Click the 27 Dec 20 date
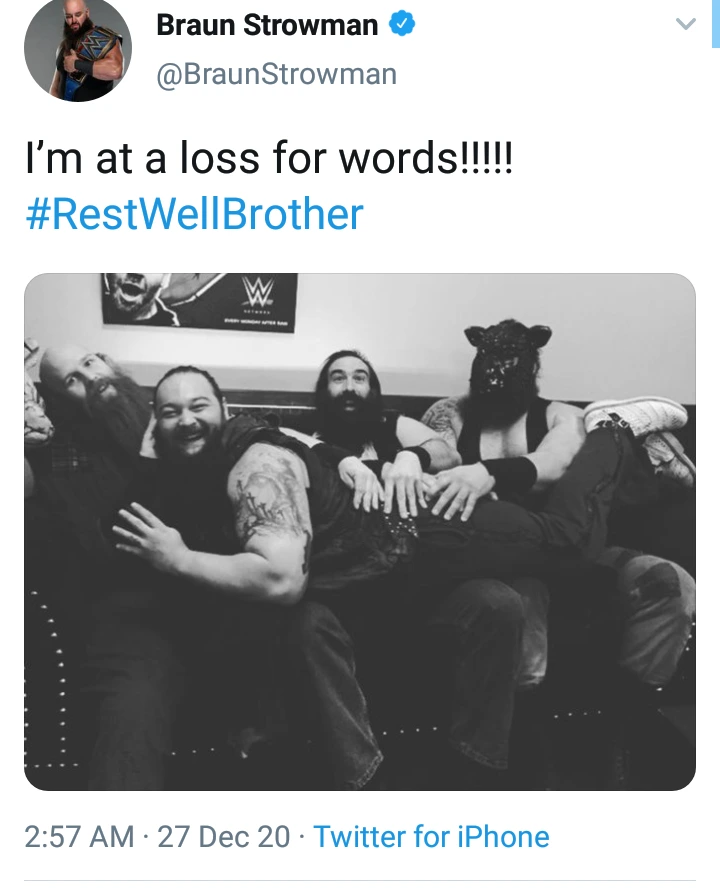 pyautogui.click(x=223, y=837)
